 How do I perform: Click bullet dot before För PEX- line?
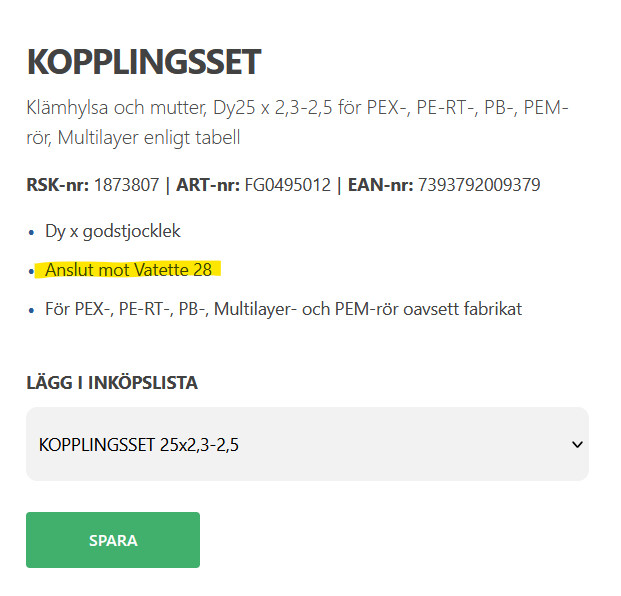[31, 309]
